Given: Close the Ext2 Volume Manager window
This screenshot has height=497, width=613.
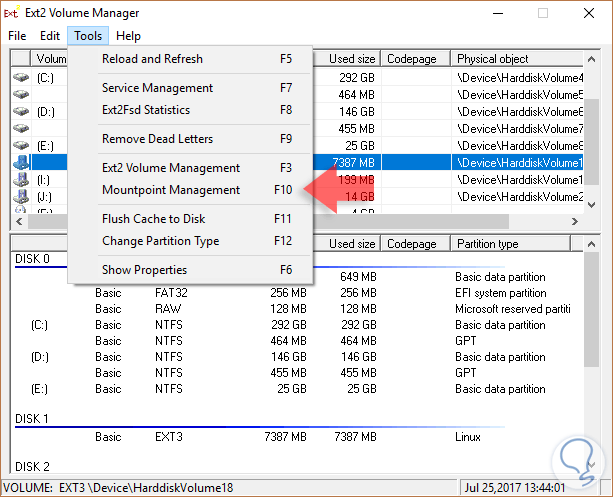Looking at the screenshot, I should (x=589, y=13).
